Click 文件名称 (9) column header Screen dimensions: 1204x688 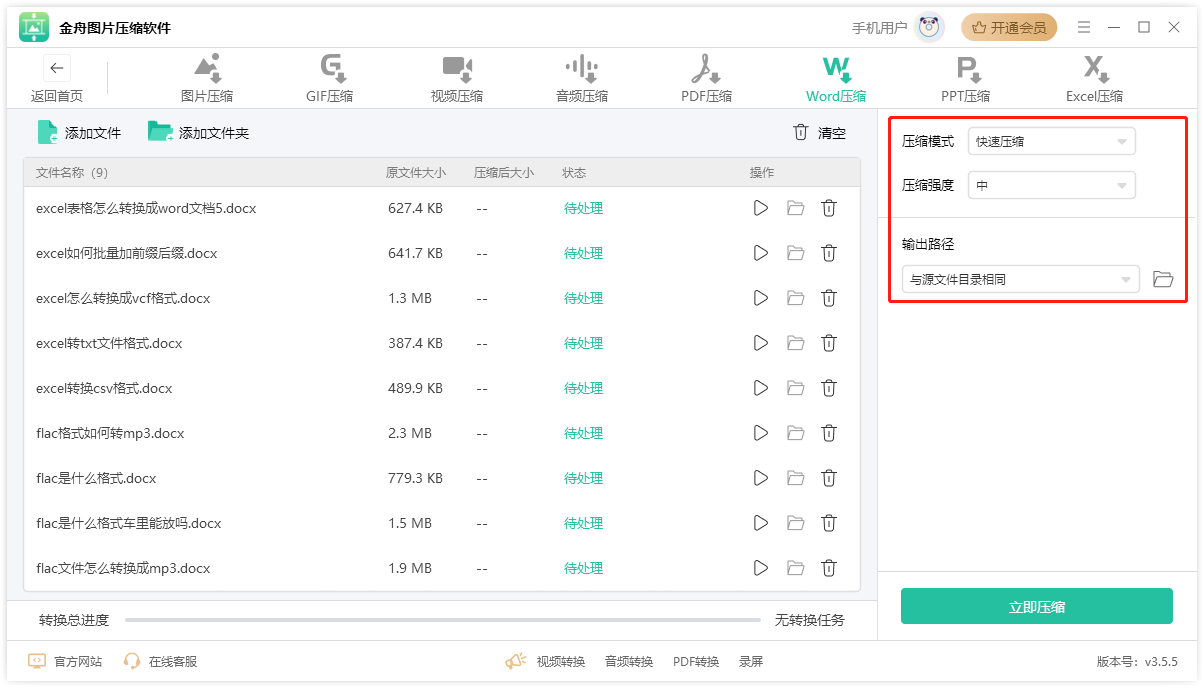[x=72, y=172]
